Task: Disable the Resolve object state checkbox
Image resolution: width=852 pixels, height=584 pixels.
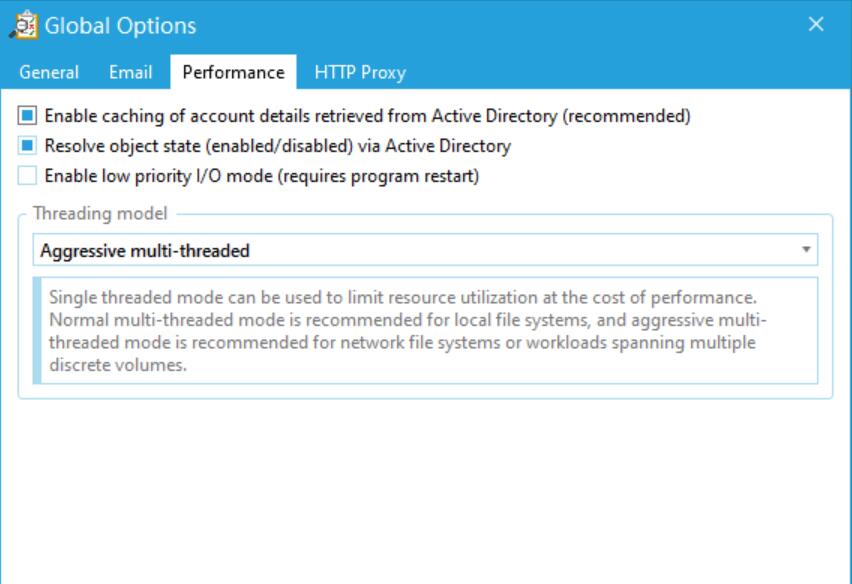Action: pyautogui.click(x=27, y=146)
